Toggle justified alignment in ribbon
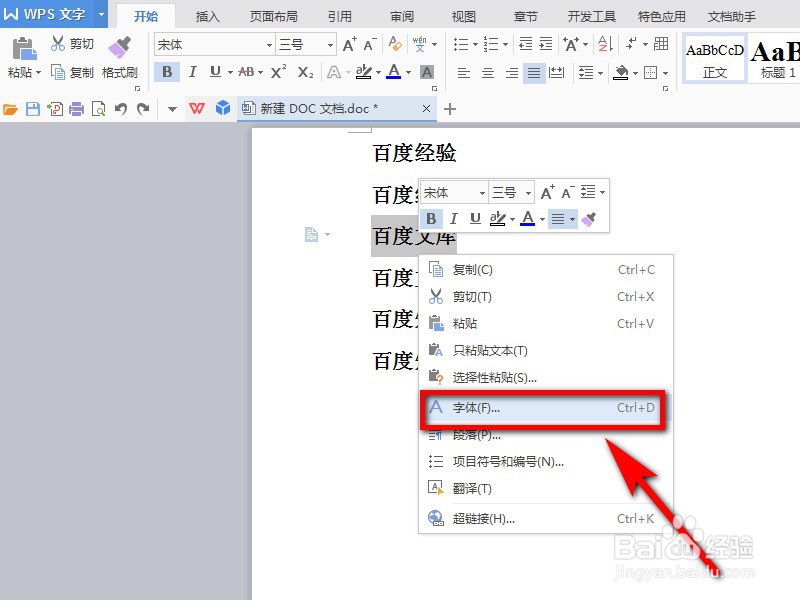This screenshot has width=800, height=600. coord(534,73)
